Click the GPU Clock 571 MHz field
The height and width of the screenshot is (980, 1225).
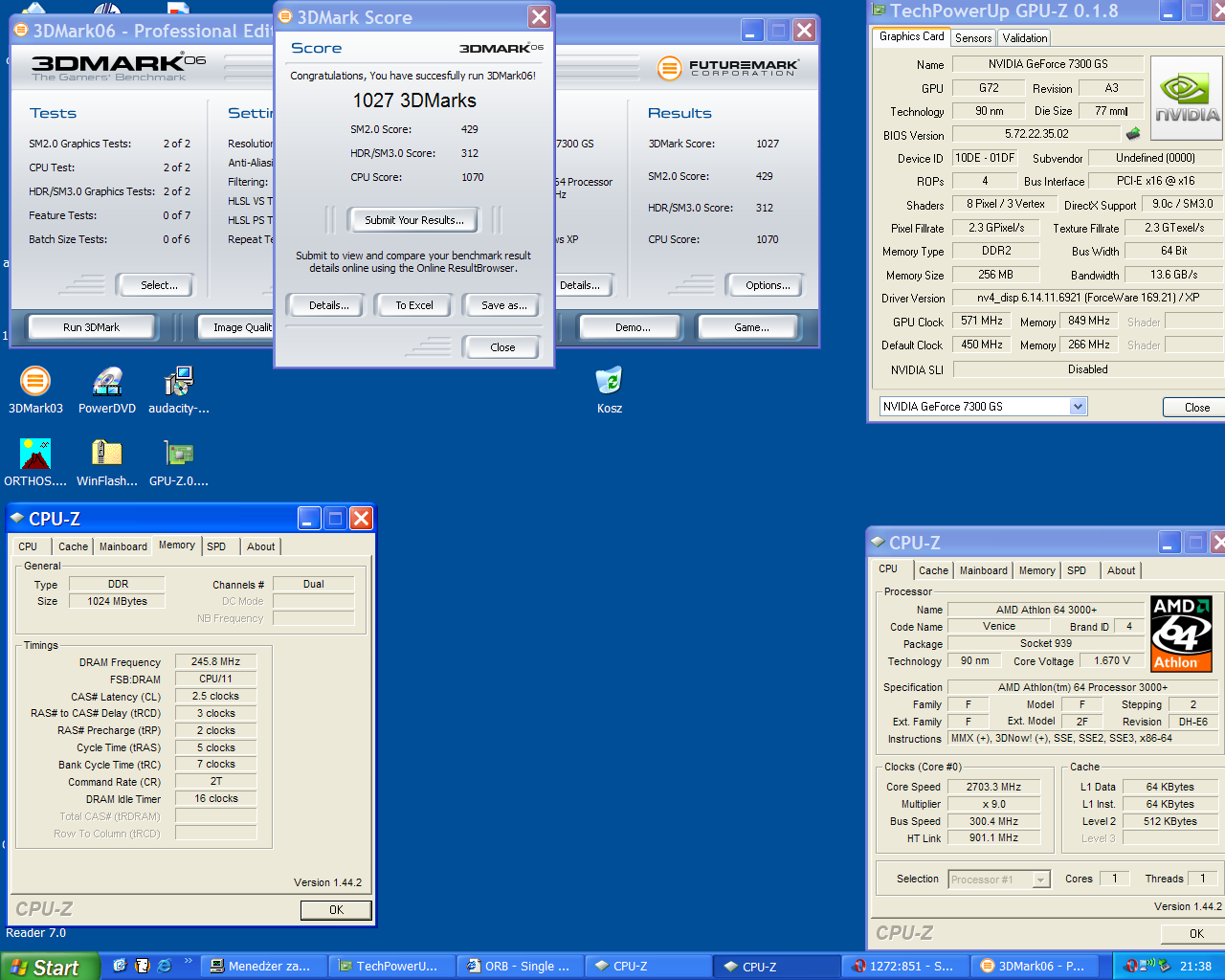pos(982,322)
